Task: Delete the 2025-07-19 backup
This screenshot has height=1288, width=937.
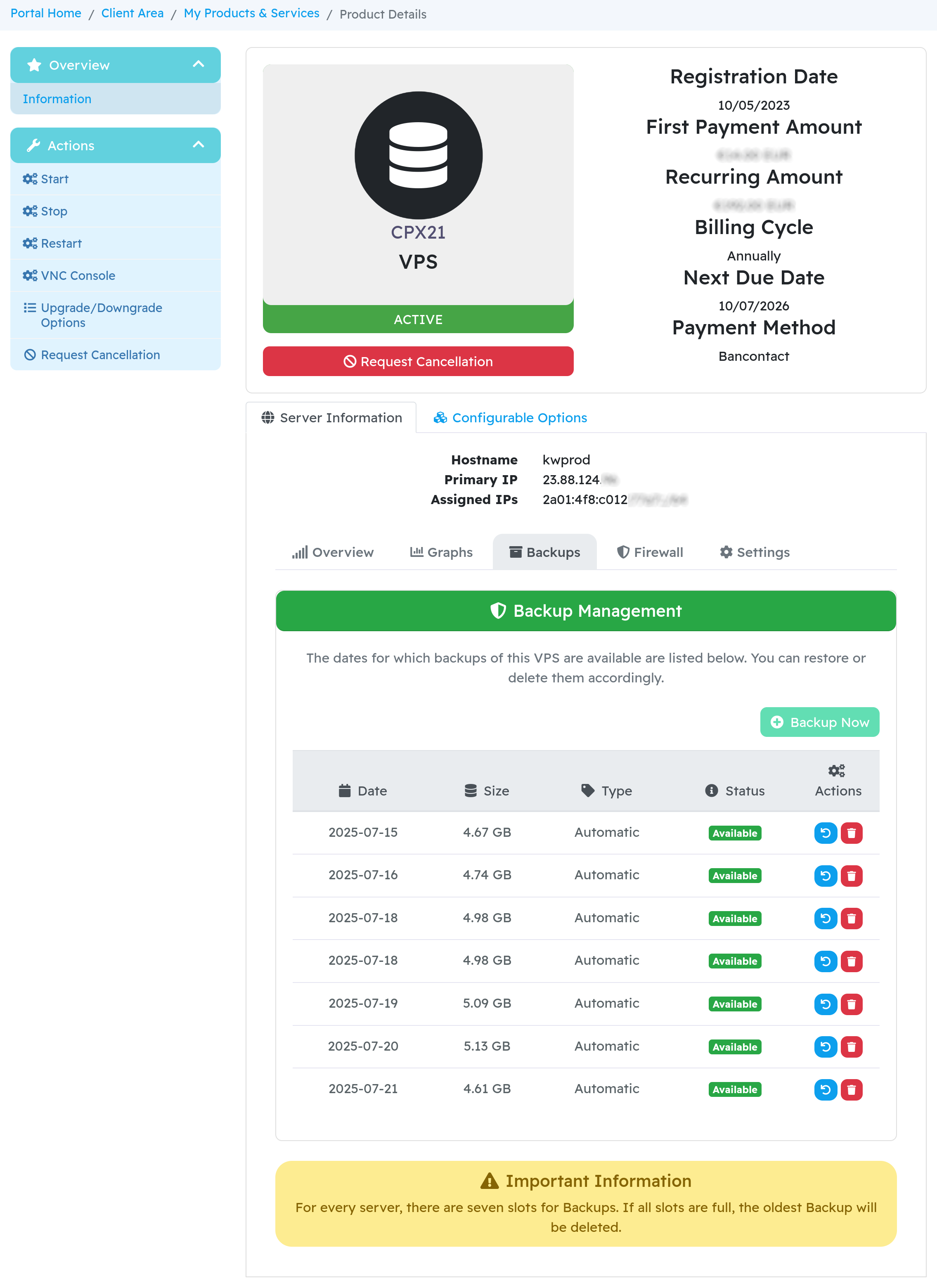Action: pyautogui.click(x=851, y=1004)
